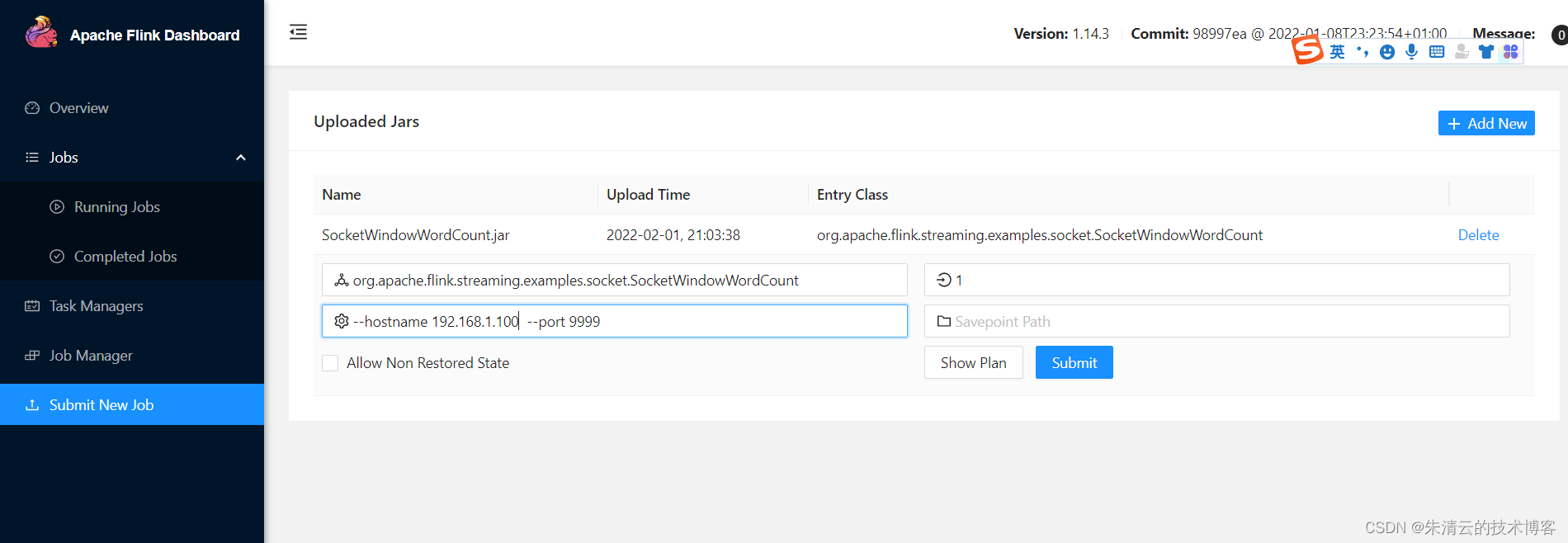Click the Job Manager build icon
This screenshot has width=1568, height=543.
[32, 356]
